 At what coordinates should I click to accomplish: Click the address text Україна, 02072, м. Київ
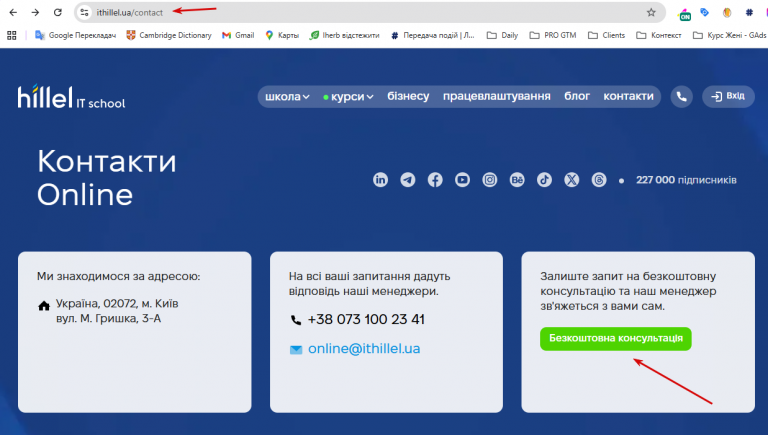pos(117,304)
